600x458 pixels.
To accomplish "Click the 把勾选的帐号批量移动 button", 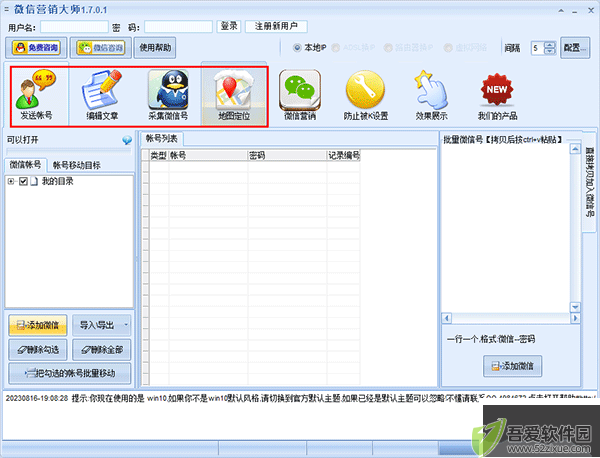I will (70, 373).
